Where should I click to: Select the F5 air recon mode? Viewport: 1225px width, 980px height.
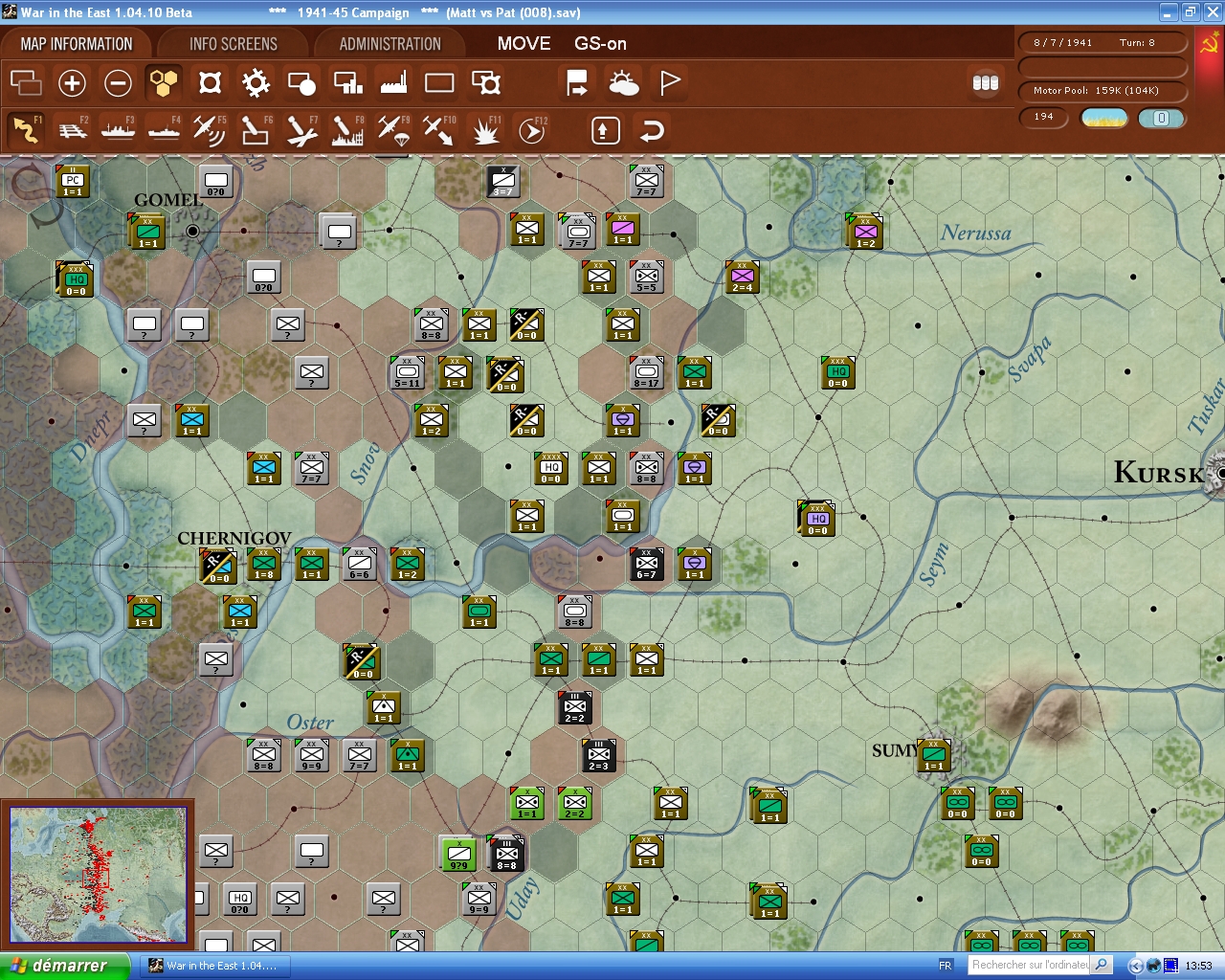210,130
